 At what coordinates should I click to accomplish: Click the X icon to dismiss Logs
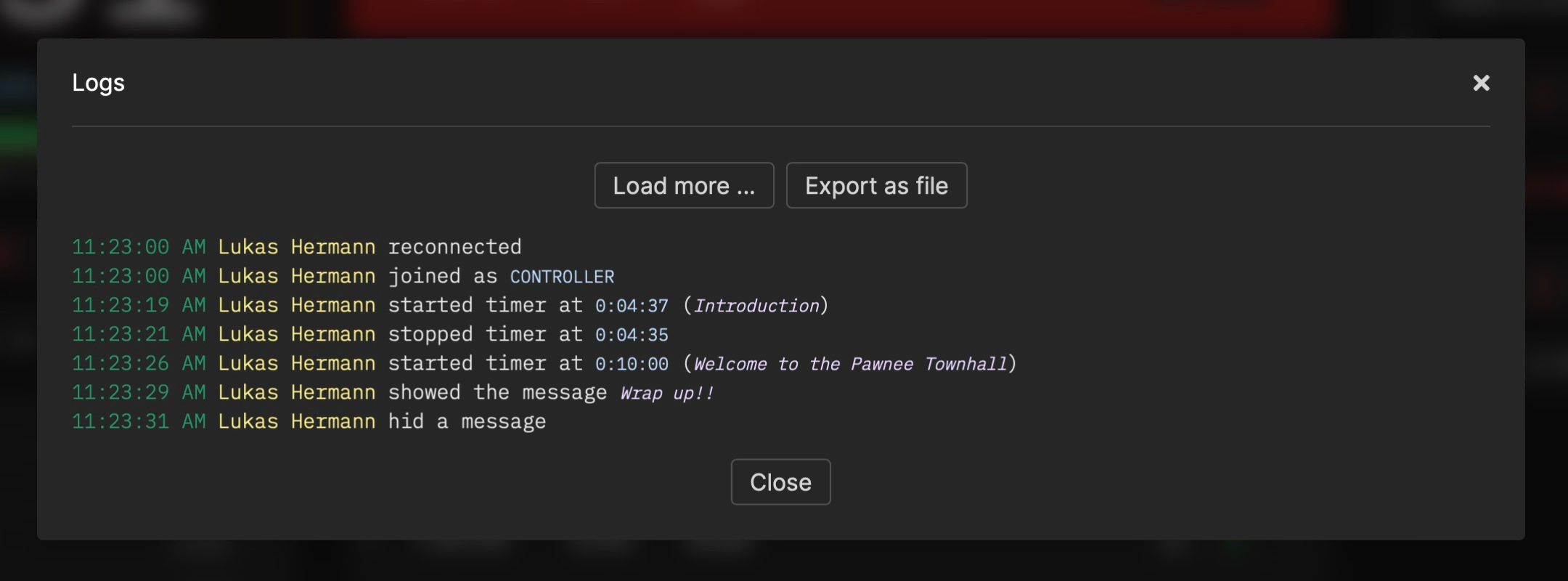(1481, 82)
